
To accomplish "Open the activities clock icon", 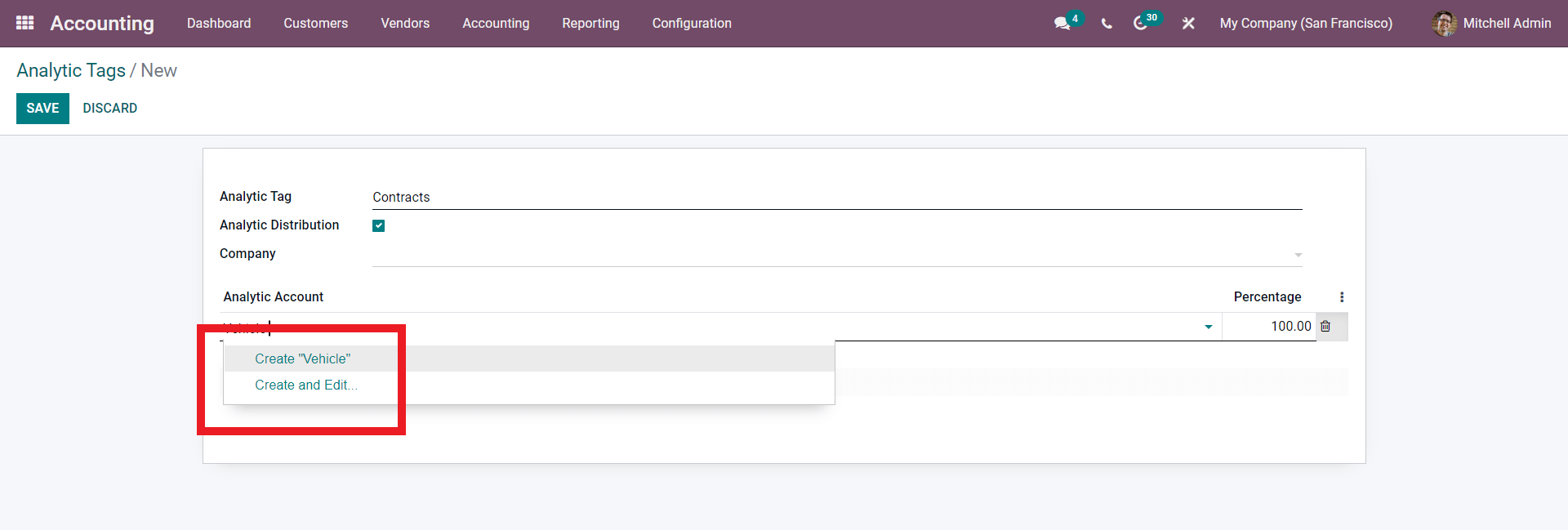I will point(1140,24).
